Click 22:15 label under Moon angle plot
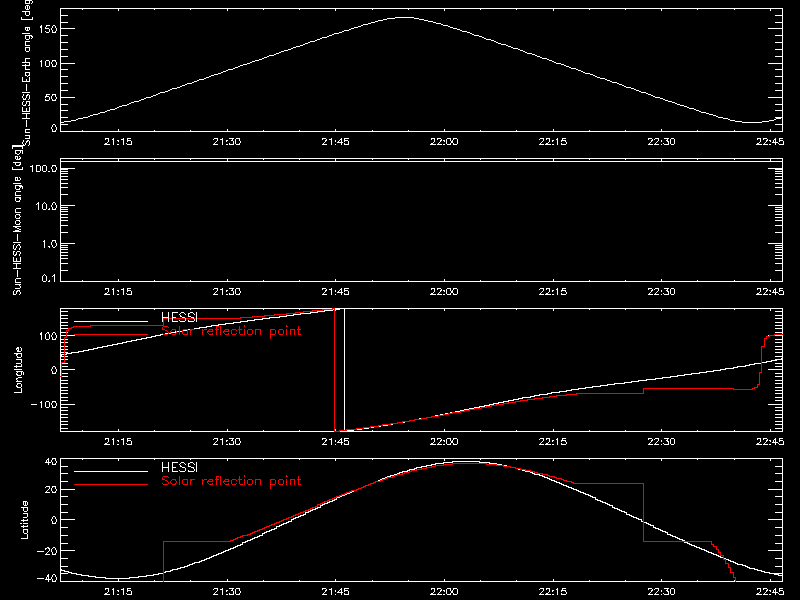Screen dimensions: 800x600 click(553, 292)
